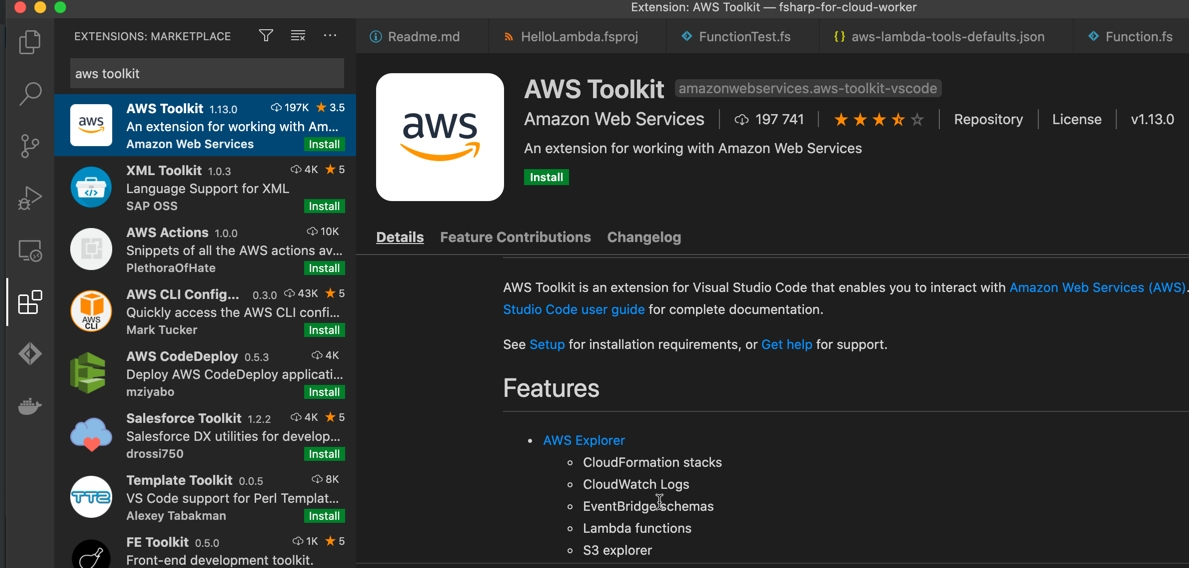Click the 197 741 install count
This screenshot has height=568, width=1189.
[770, 119]
